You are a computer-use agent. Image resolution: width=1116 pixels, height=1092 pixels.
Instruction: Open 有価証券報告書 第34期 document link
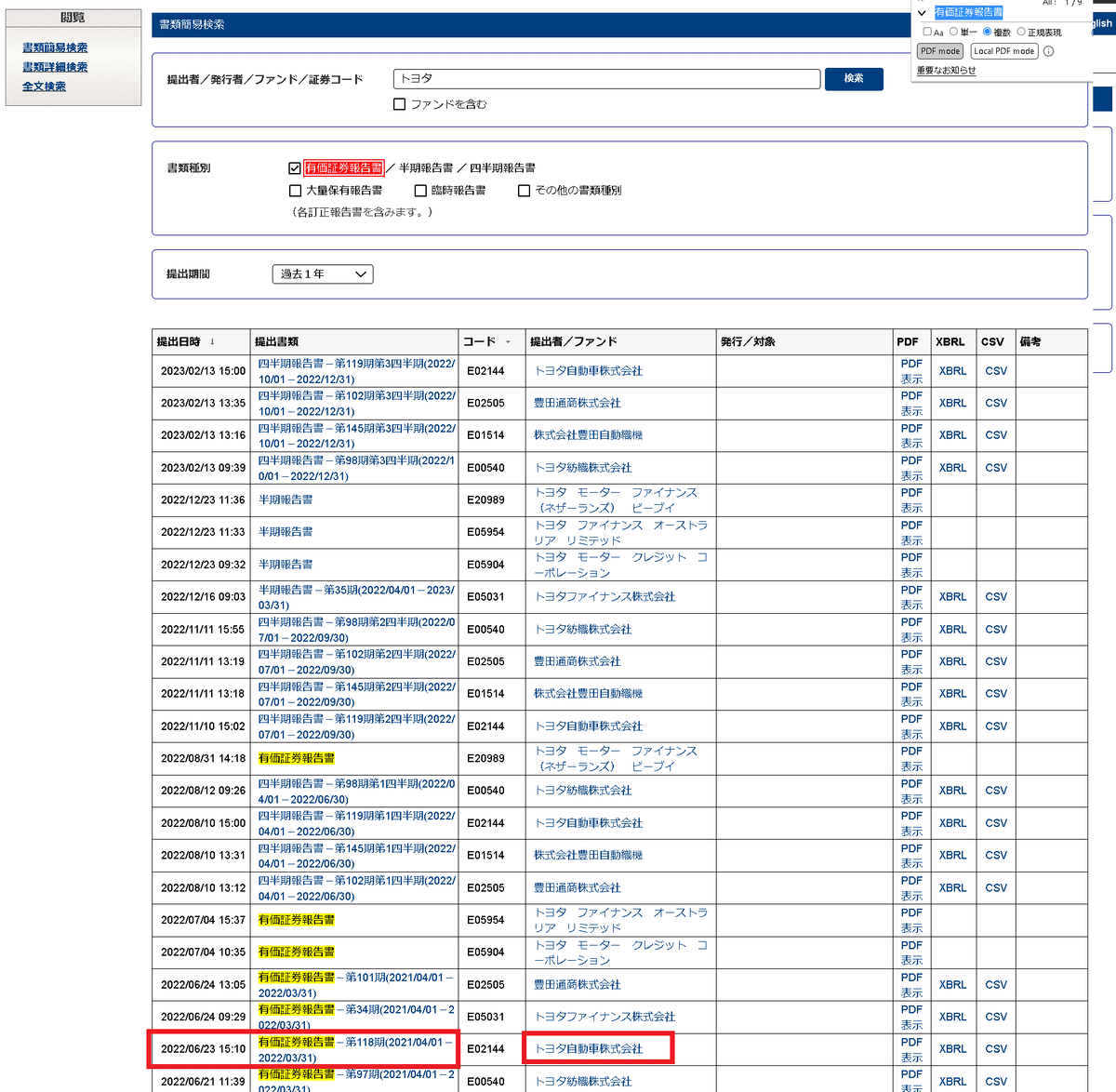coord(357,1017)
